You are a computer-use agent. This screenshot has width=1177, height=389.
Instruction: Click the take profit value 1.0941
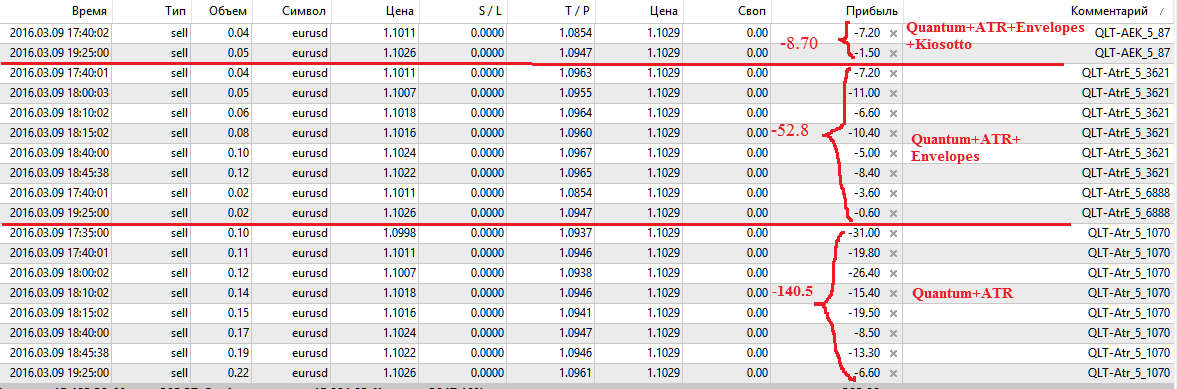[x=576, y=312]
